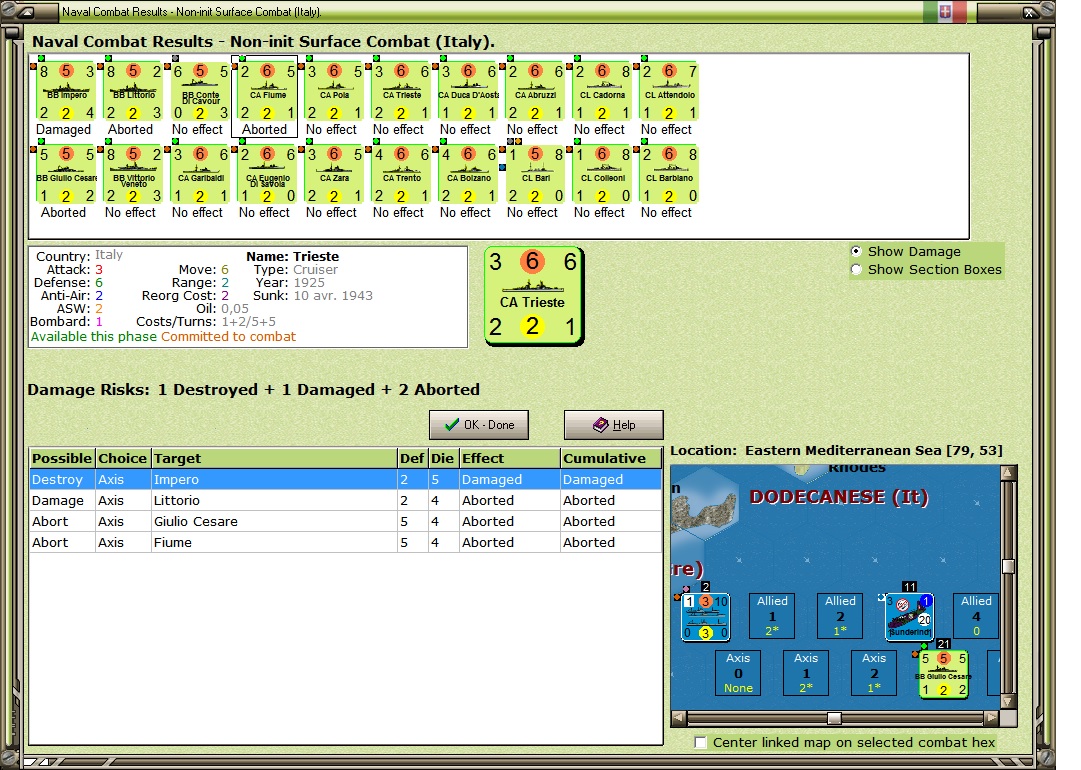
Task: Sort by the Die column header
Action: (x=443, y=458)
